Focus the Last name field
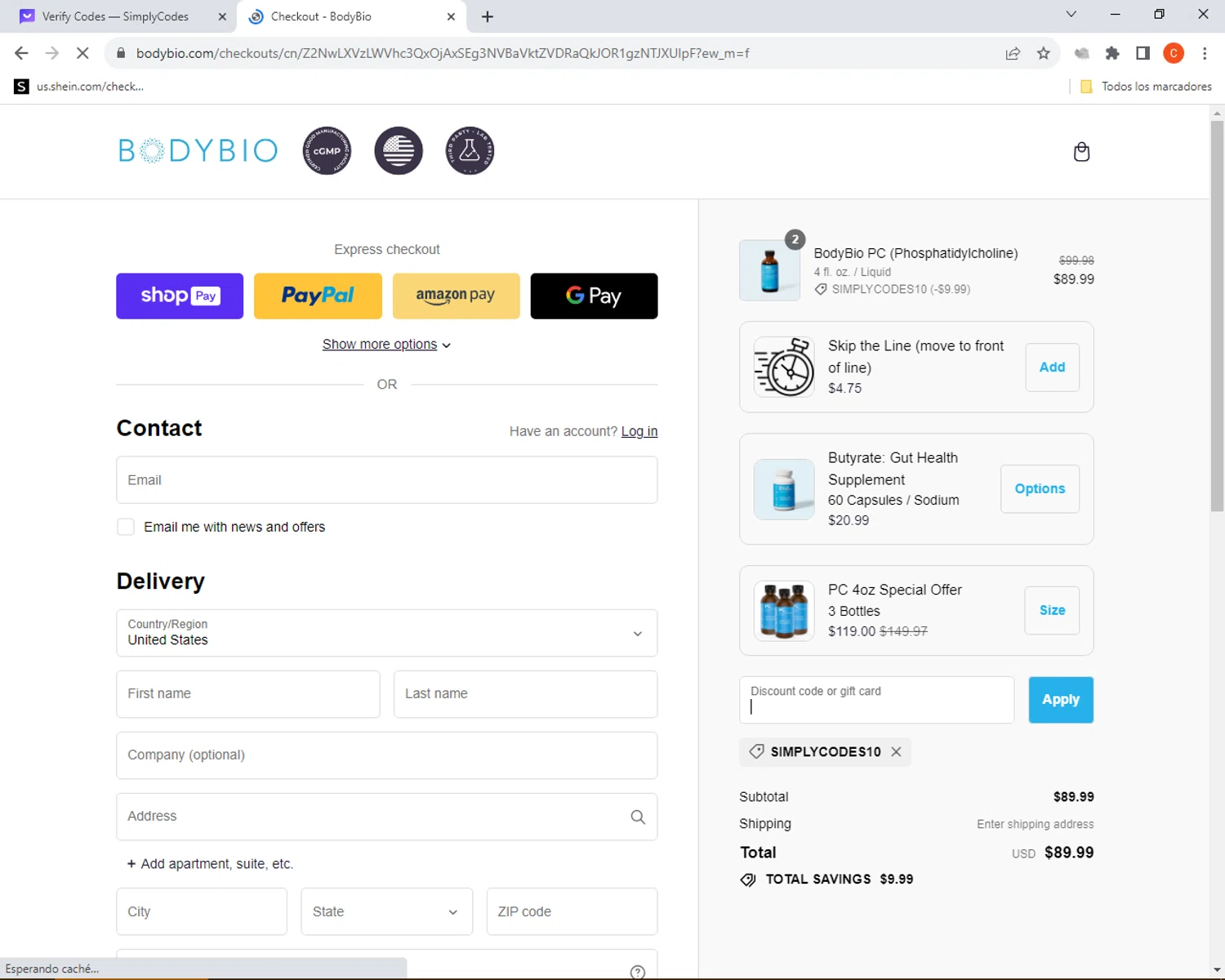Image resolution: width=1225 pixels, height=980 pixels. coord(526,694)
